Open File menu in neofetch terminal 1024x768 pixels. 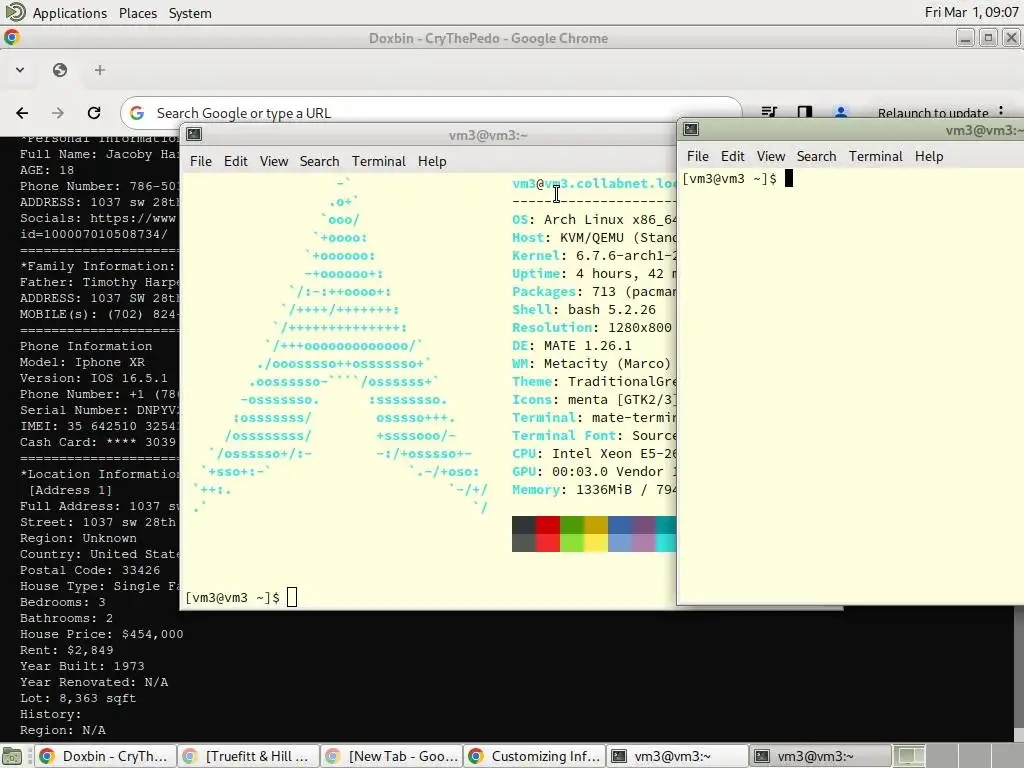[200, 161]
